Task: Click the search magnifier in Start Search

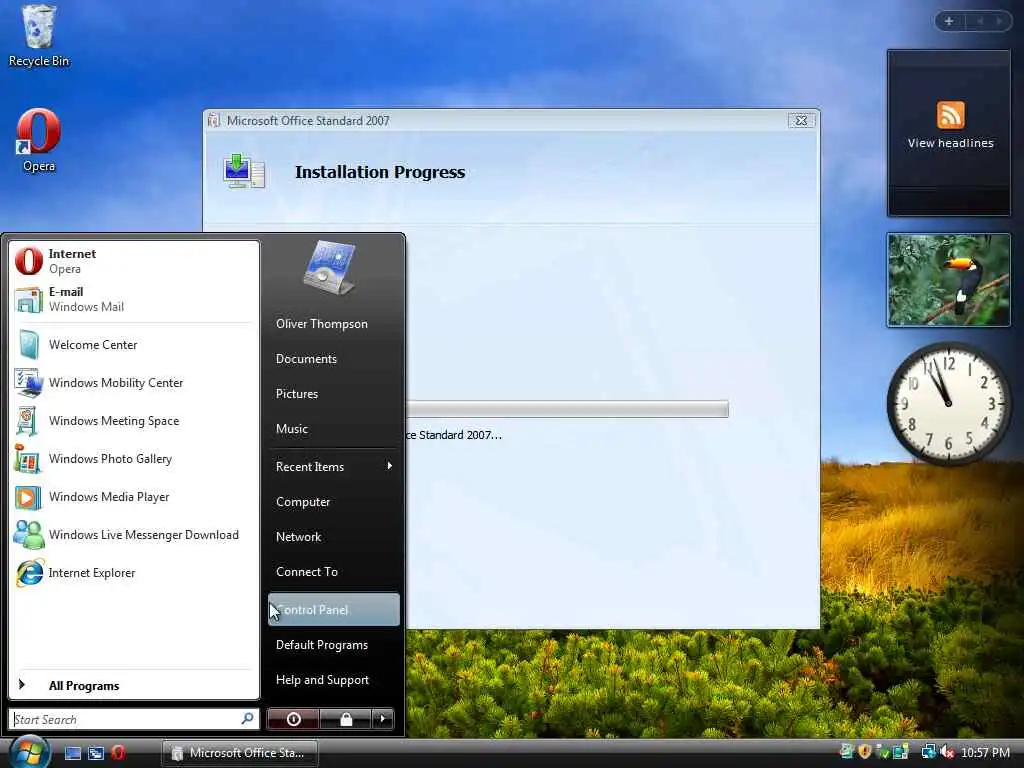Action: coord(248,718)
